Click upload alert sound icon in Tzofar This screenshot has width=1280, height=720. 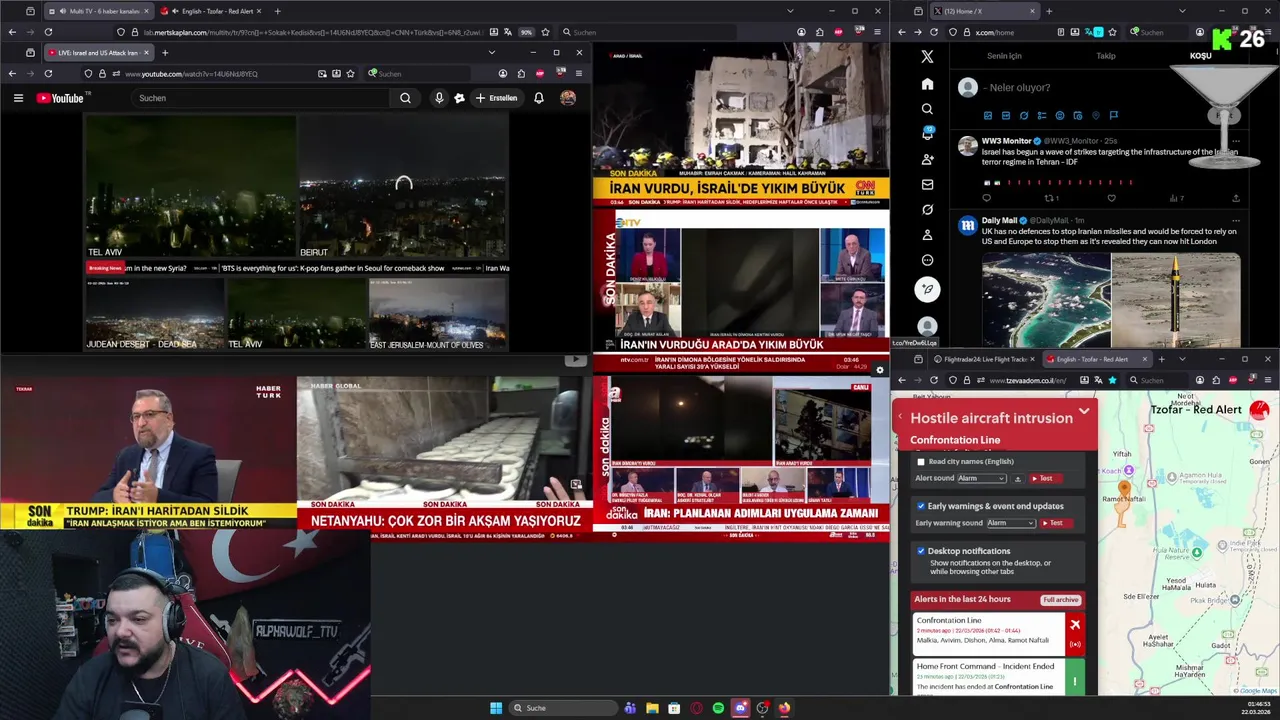[1018, 479]
